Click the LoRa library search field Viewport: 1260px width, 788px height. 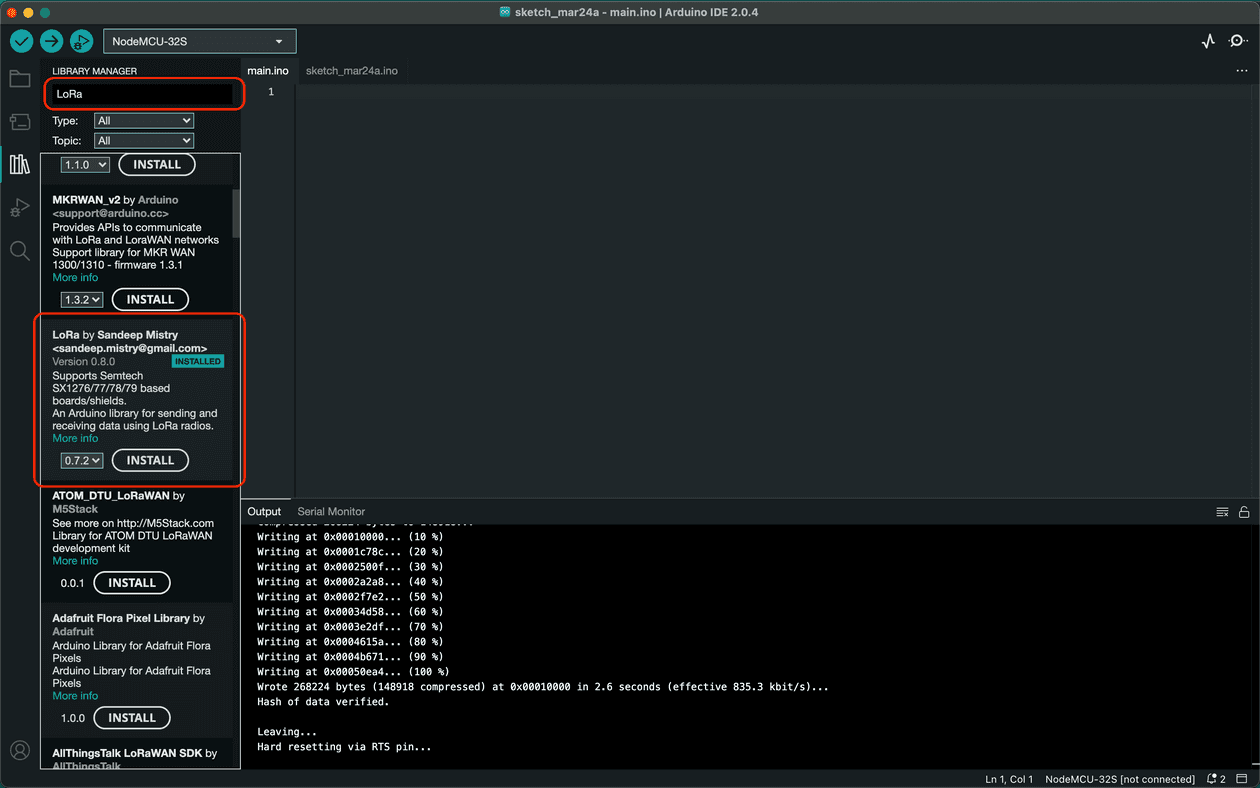click(143, 94)
